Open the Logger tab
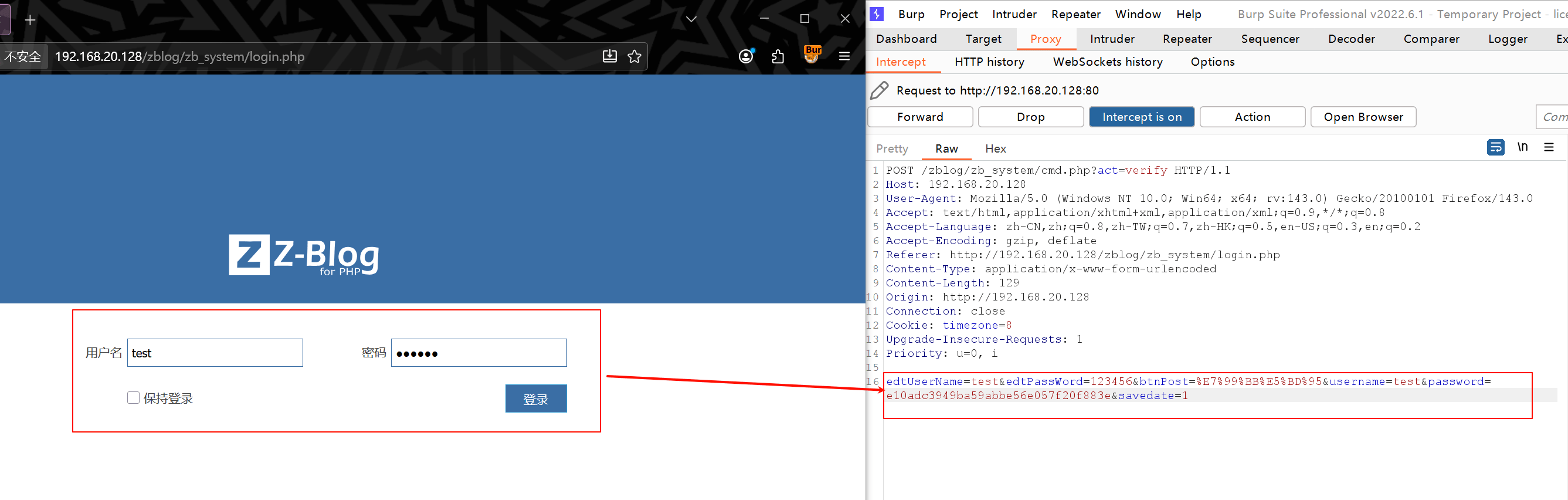 click(x=1507, y=39)
